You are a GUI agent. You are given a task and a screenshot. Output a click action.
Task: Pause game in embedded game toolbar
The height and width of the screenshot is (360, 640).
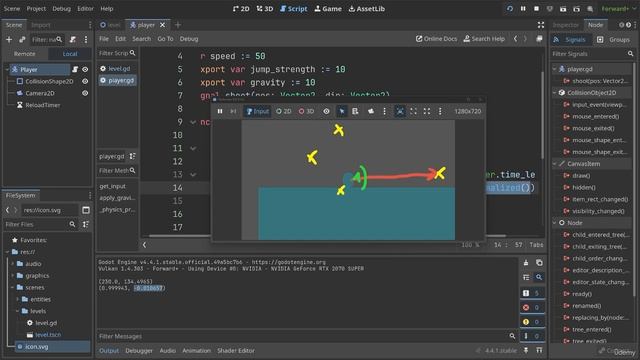pyautogui.click(x=220, y=111)
